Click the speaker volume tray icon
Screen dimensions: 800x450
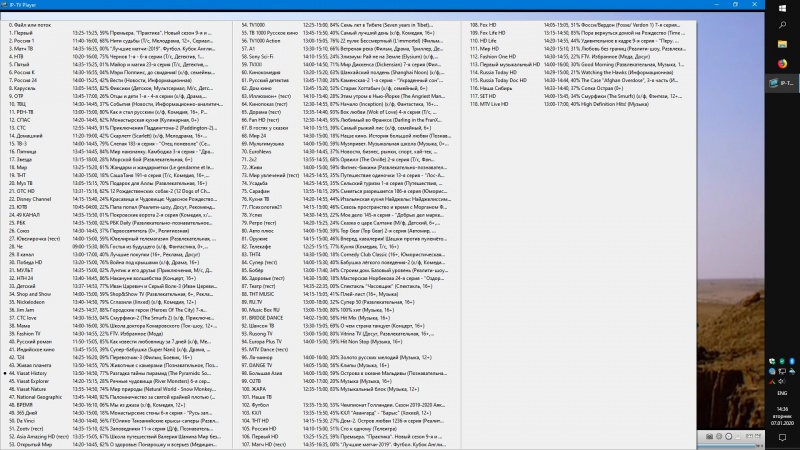[x=782, y=382]
